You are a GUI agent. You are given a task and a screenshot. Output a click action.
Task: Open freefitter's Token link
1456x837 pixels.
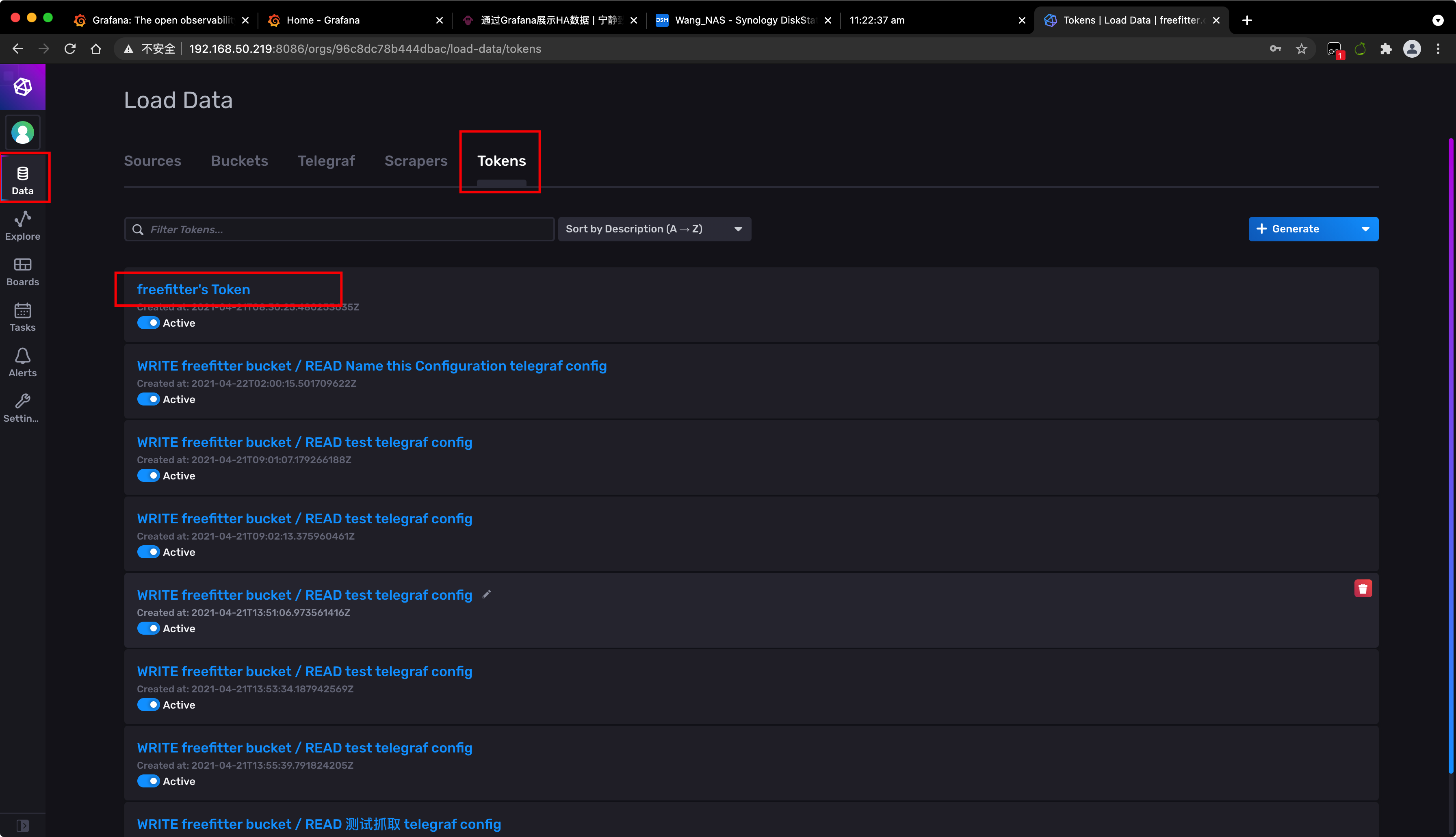pyautogui.click(x=193, y=289)
